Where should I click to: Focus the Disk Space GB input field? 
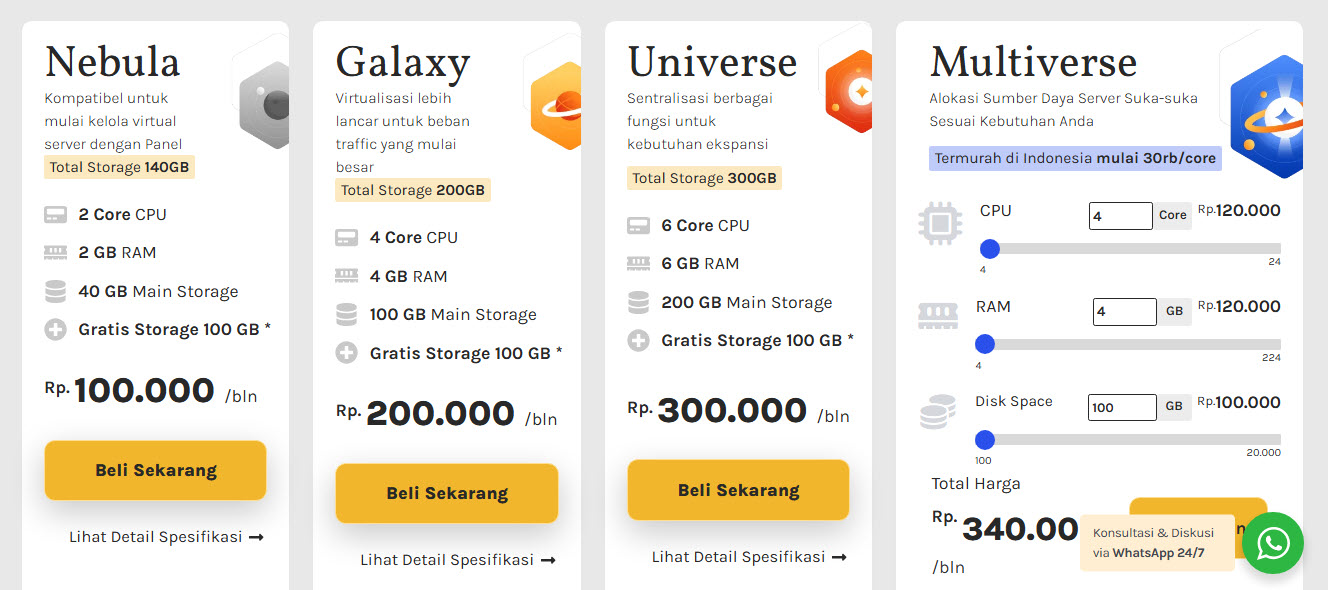[1122, 407]
